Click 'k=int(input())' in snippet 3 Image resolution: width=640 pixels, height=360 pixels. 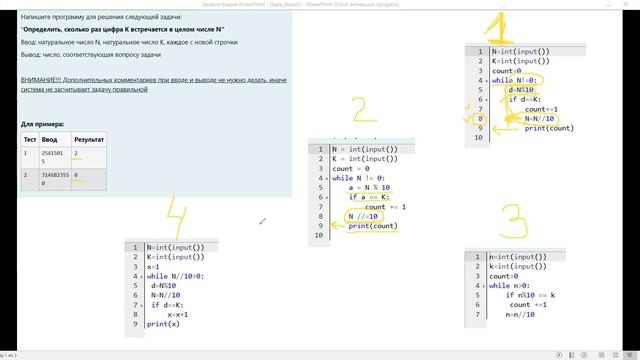click(x=518, y=267)
